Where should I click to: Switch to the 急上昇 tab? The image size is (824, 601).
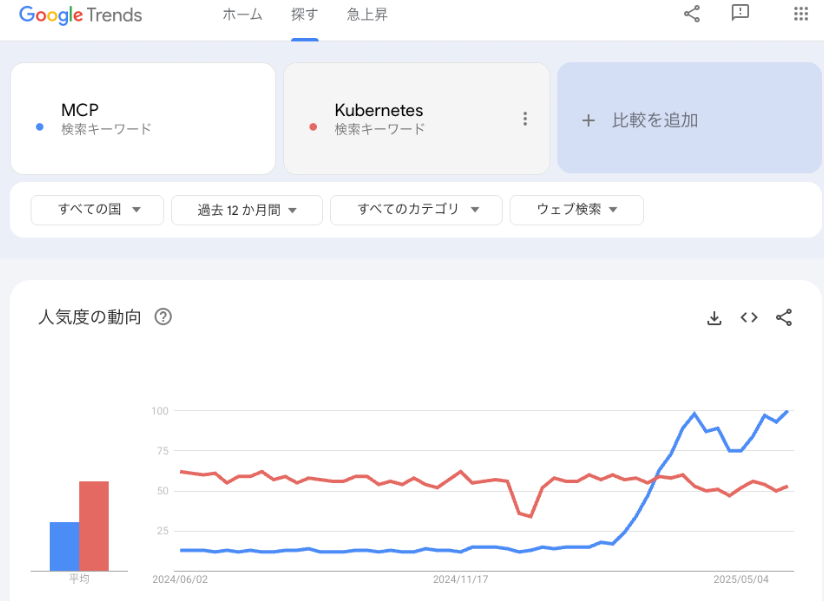pos(367,14)
